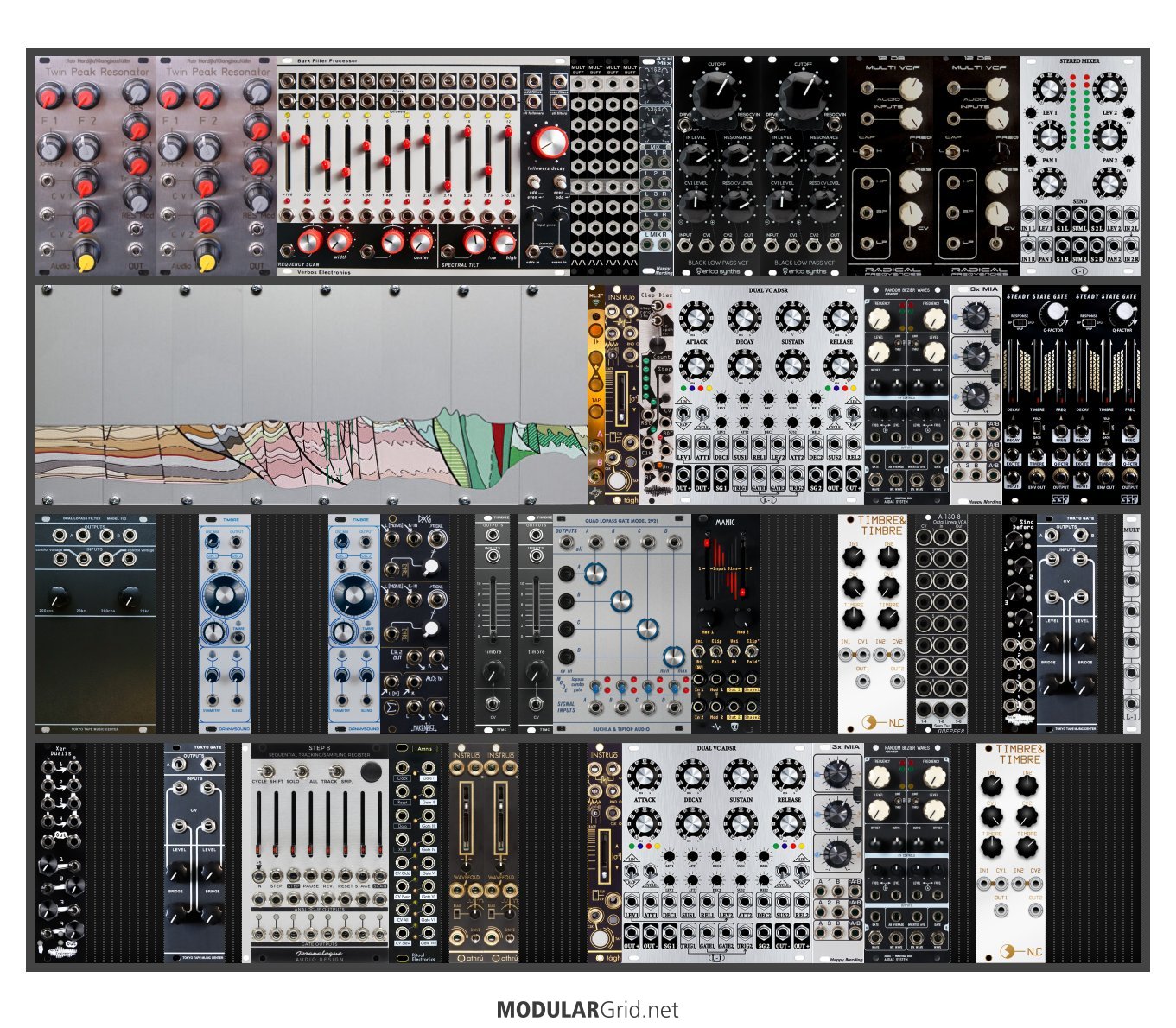Open the Xer Dualis module

pyautogui.click(x=60, y=853)
